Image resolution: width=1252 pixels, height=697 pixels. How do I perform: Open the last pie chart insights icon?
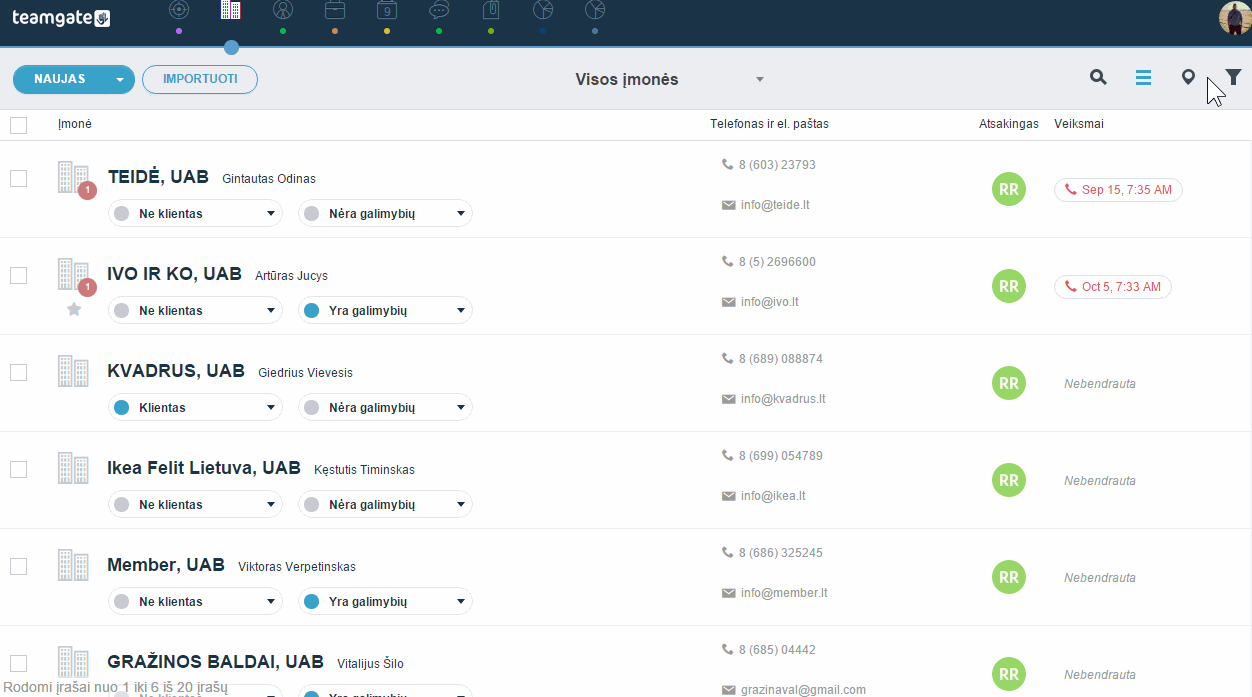[x=595, y=11]
